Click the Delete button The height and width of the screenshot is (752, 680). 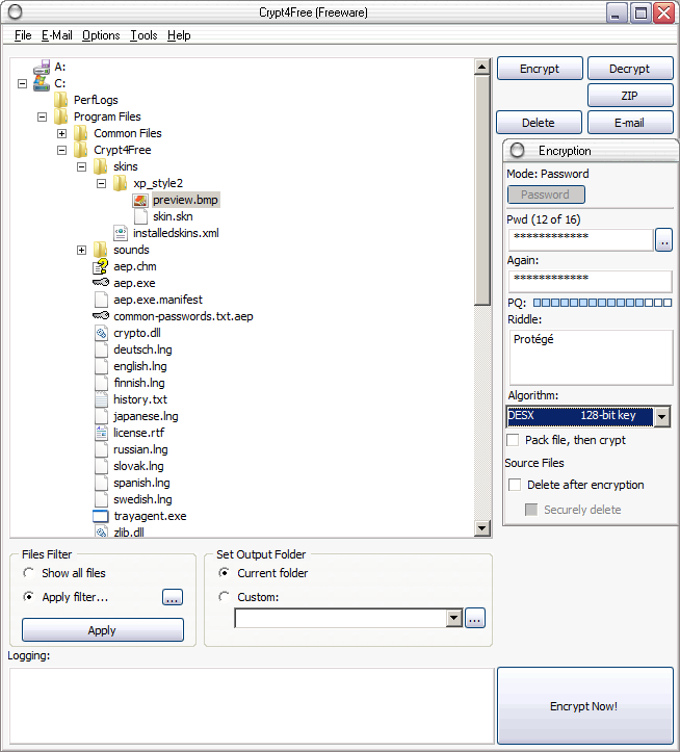(x=539, y=123)
